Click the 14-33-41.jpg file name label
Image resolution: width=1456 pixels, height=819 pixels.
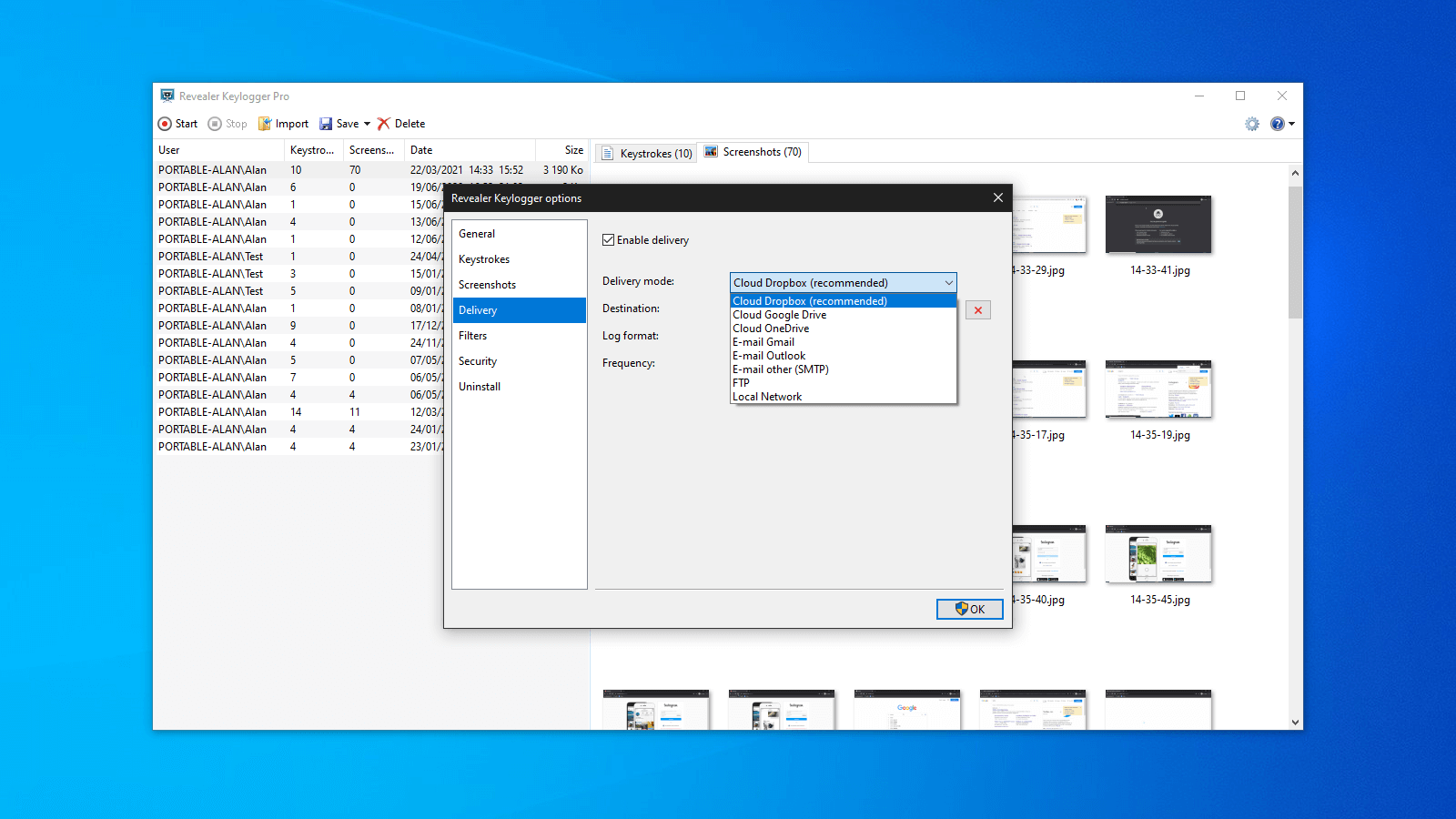pos(1160,270)
